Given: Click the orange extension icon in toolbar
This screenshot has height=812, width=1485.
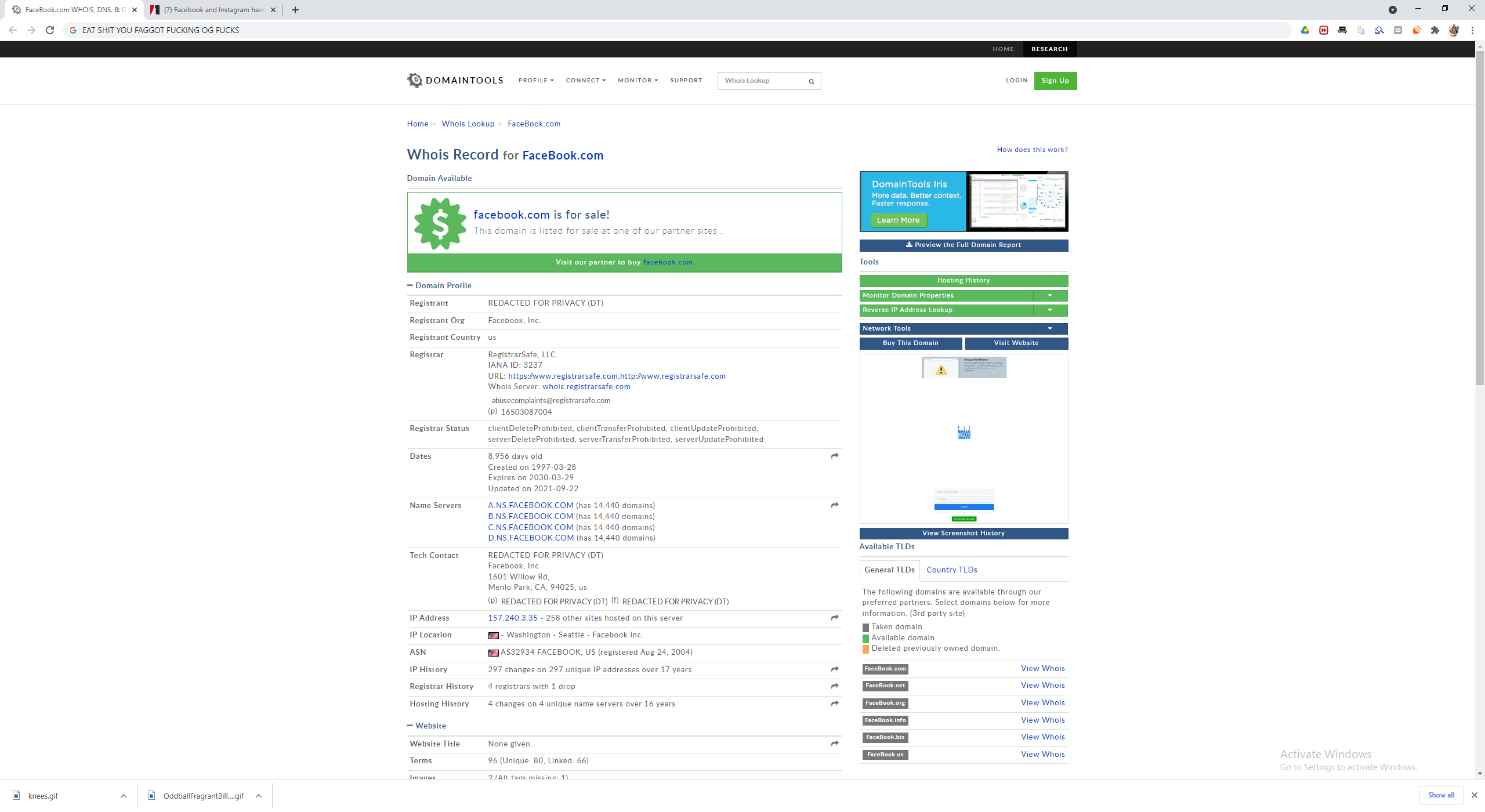Looking at the screenshot, I should coord(1417,30).
